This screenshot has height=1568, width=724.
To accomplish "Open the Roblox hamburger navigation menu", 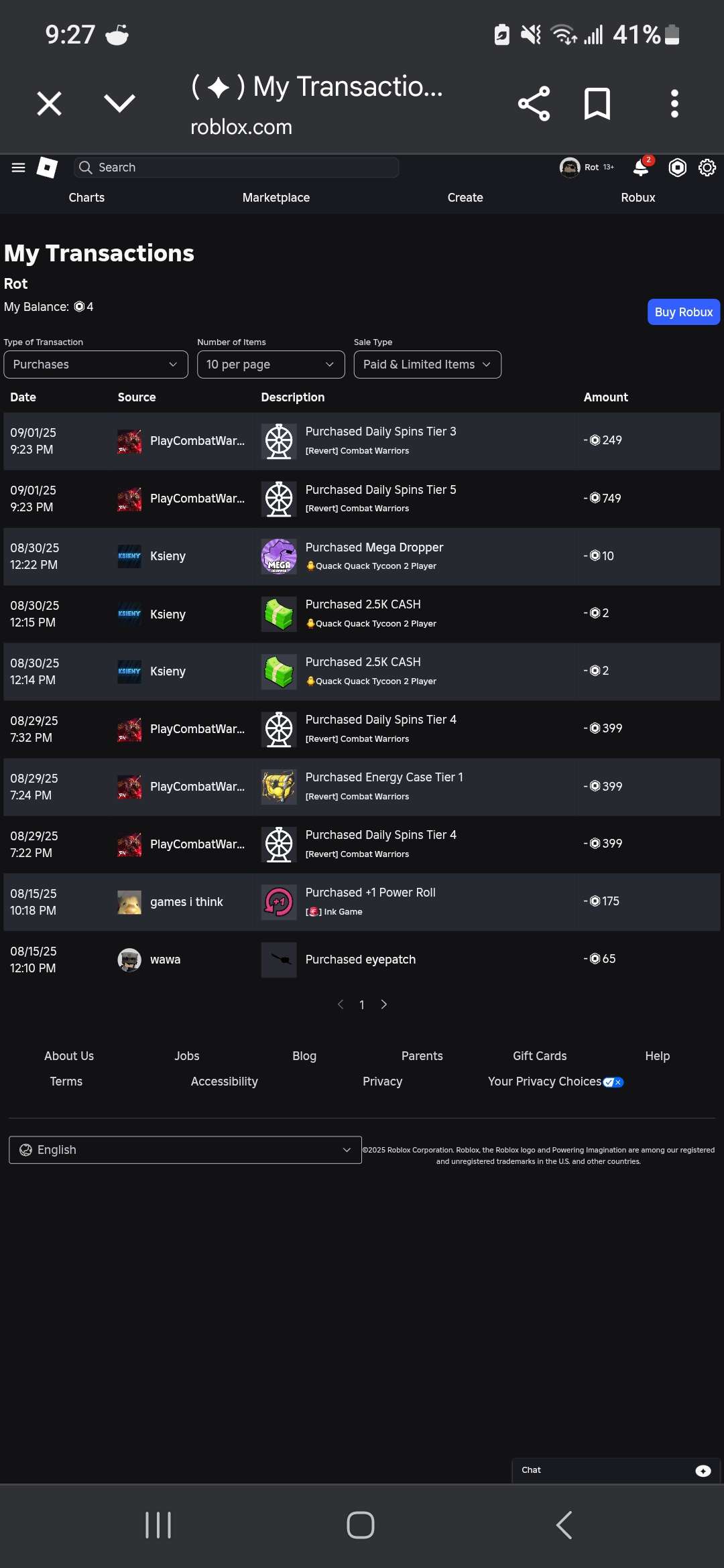I will 18,168.
